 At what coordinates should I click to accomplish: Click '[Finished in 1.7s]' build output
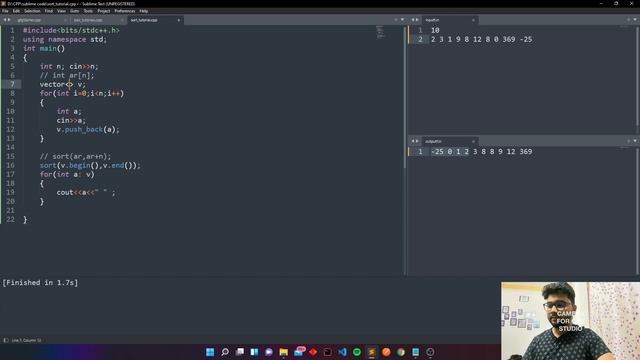tap(40, 282)
